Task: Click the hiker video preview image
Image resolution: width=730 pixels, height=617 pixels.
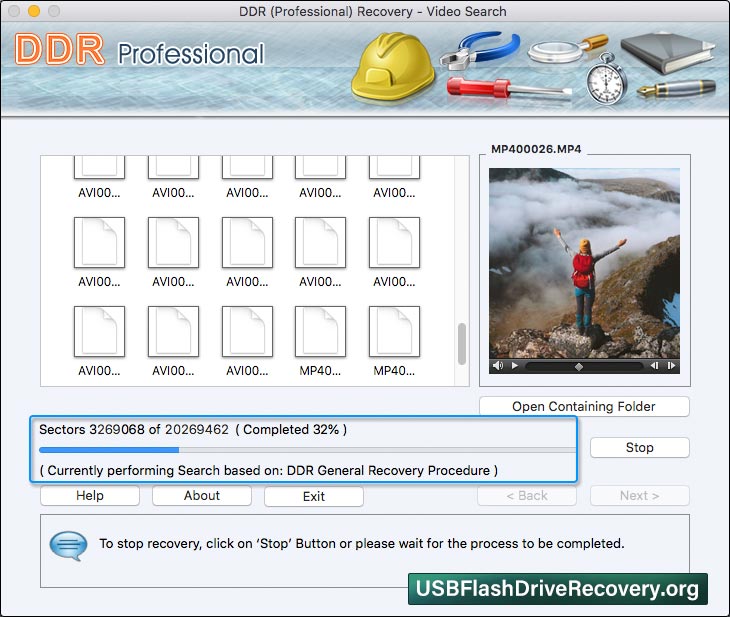Action: point(584,263)
